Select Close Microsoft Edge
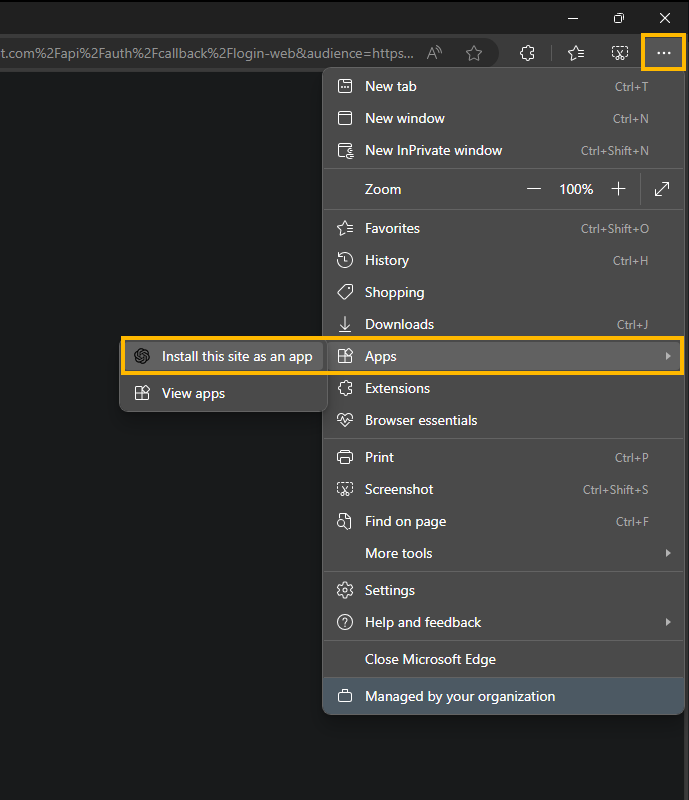689x800 pixels. click(x=503, y=660)
